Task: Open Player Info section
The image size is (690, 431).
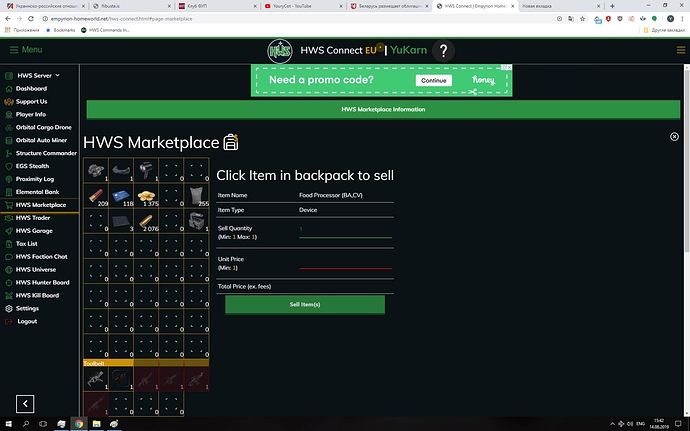Action: coord(31,114)
